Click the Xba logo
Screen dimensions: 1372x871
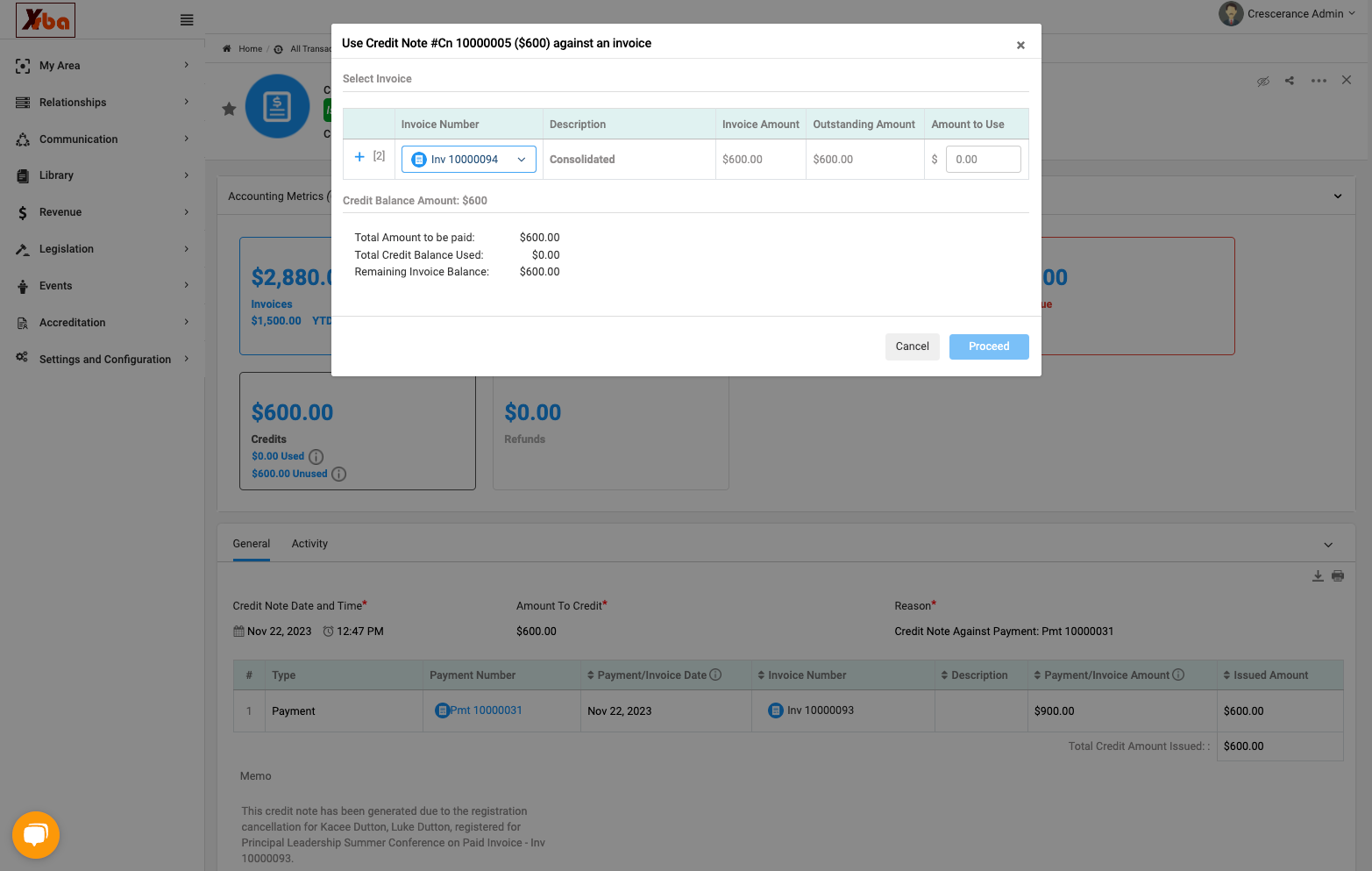point(46,20)
